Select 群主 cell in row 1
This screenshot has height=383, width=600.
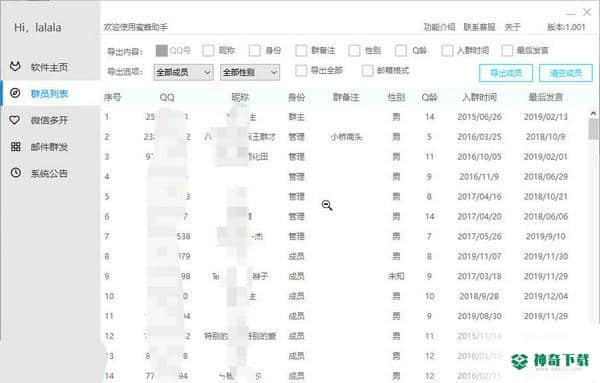[296, 117]
